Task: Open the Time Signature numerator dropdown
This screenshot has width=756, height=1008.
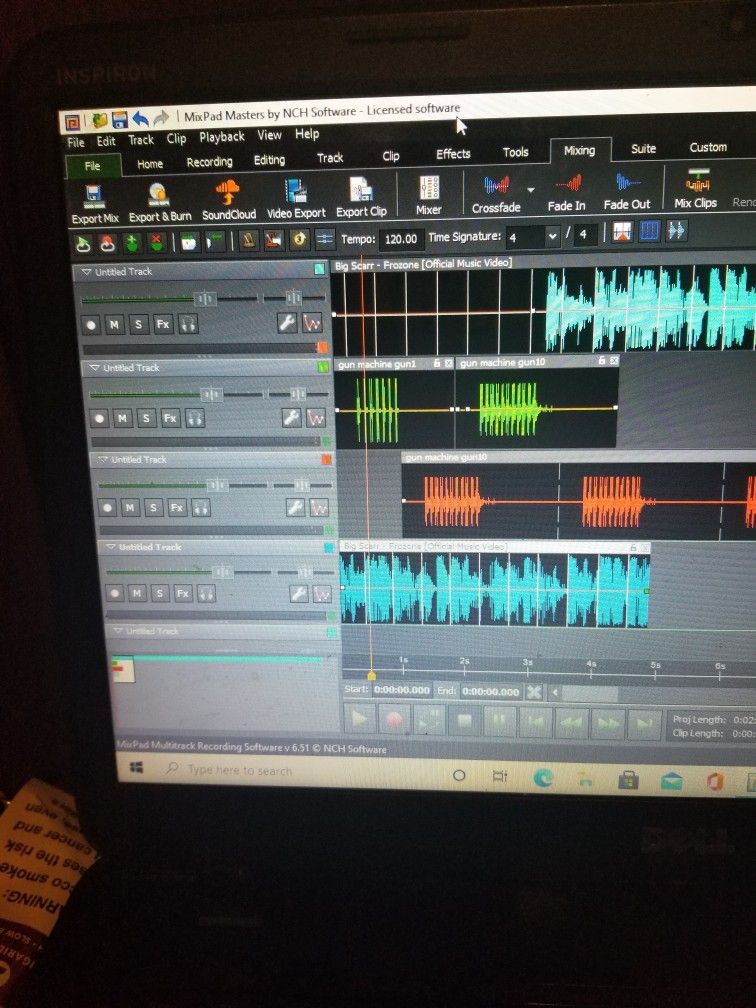Action: point(552,237)
